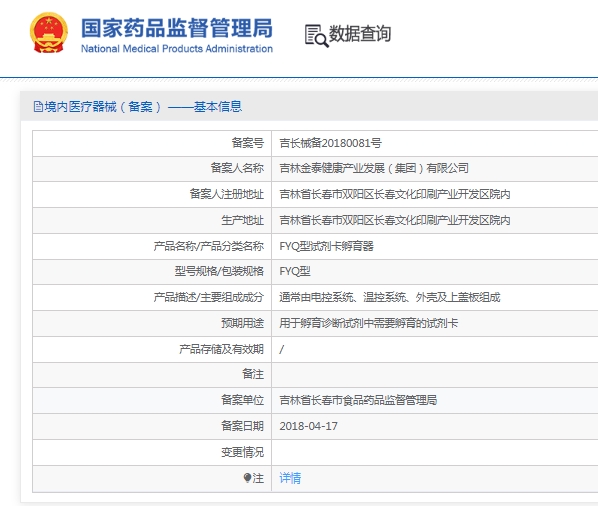Click the 备案人名称 label
The height and width of the screenshot is (506, 598).
pyautogui.click(x=237, y=168)
